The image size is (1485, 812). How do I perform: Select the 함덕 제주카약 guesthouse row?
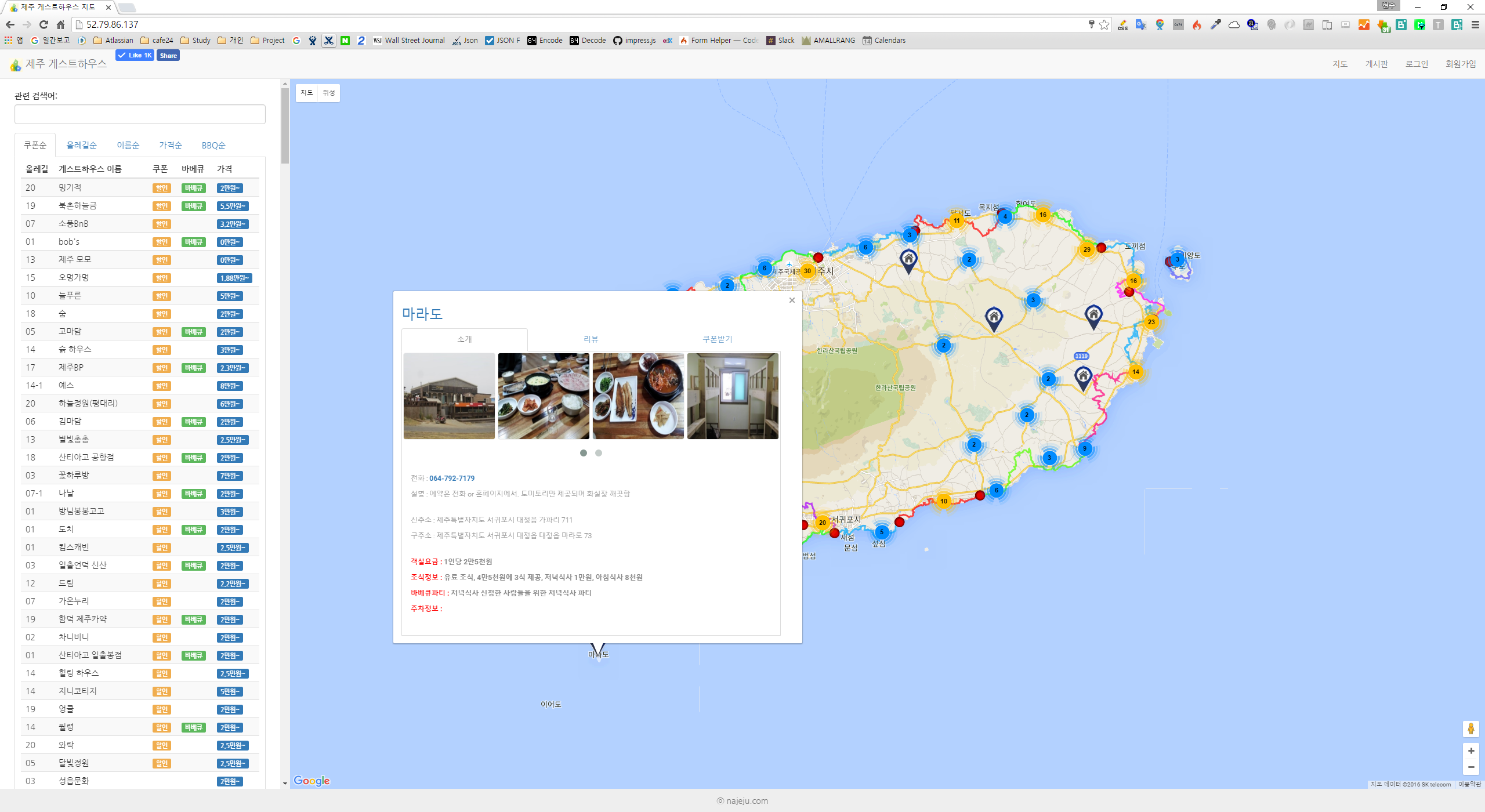140,619
